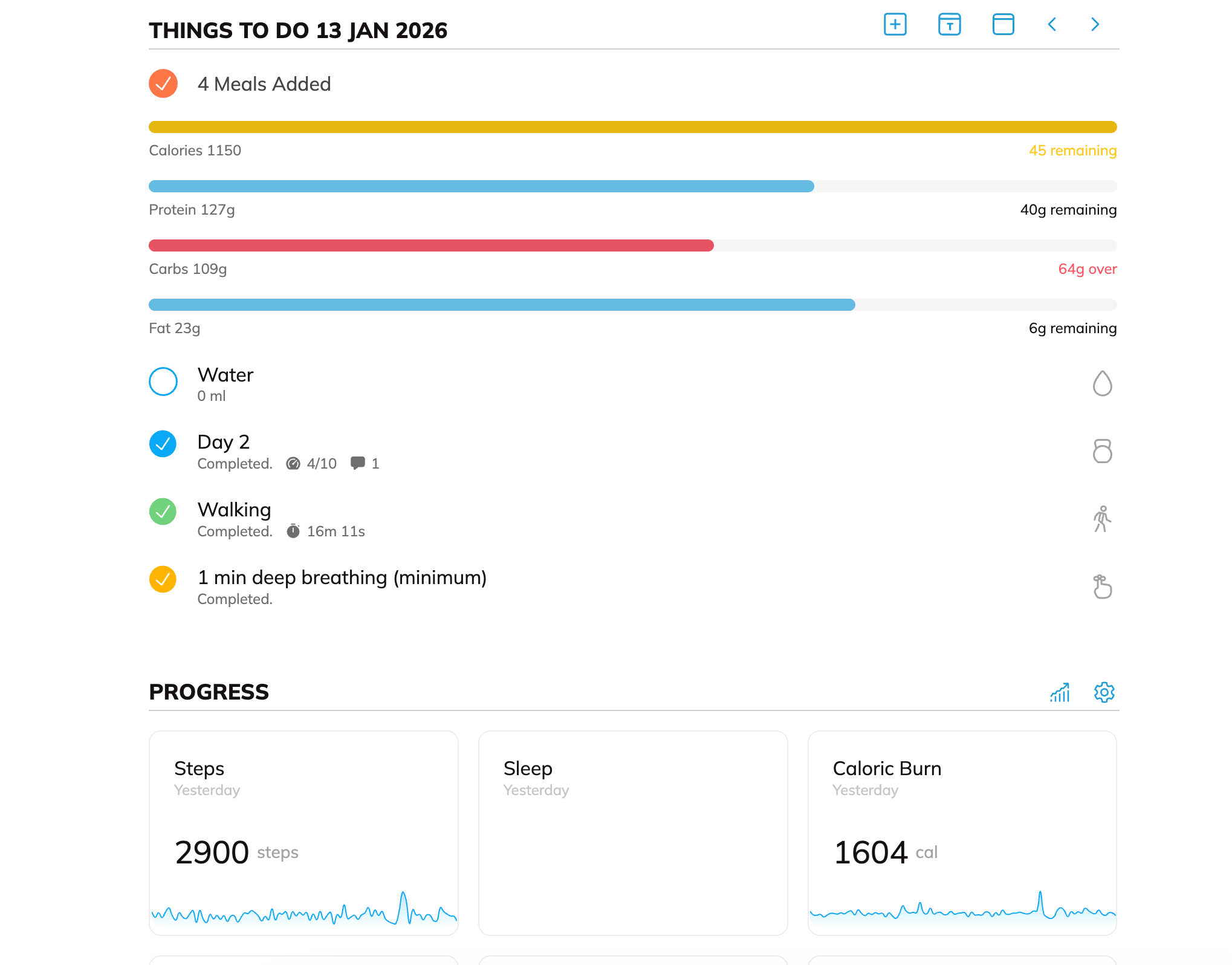Open the Day 2 workout title
This screenshot has width=1232, height=965.
click(224, 442)
